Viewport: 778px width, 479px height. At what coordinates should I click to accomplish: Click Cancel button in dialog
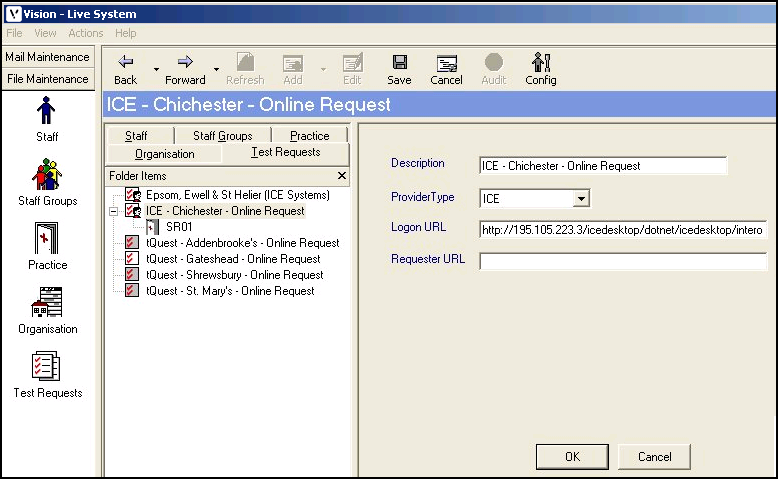(x=654, y=456)
